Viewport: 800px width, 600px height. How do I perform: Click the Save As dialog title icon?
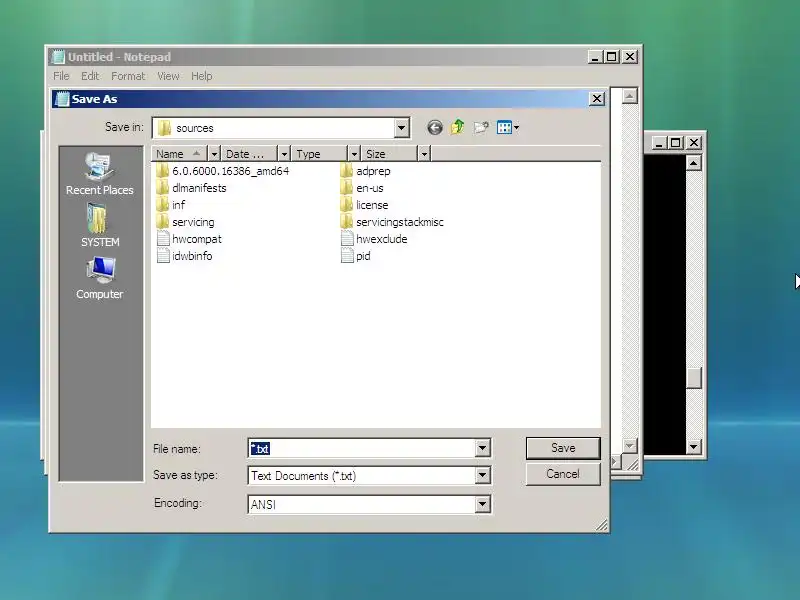[x=62, y=99]
